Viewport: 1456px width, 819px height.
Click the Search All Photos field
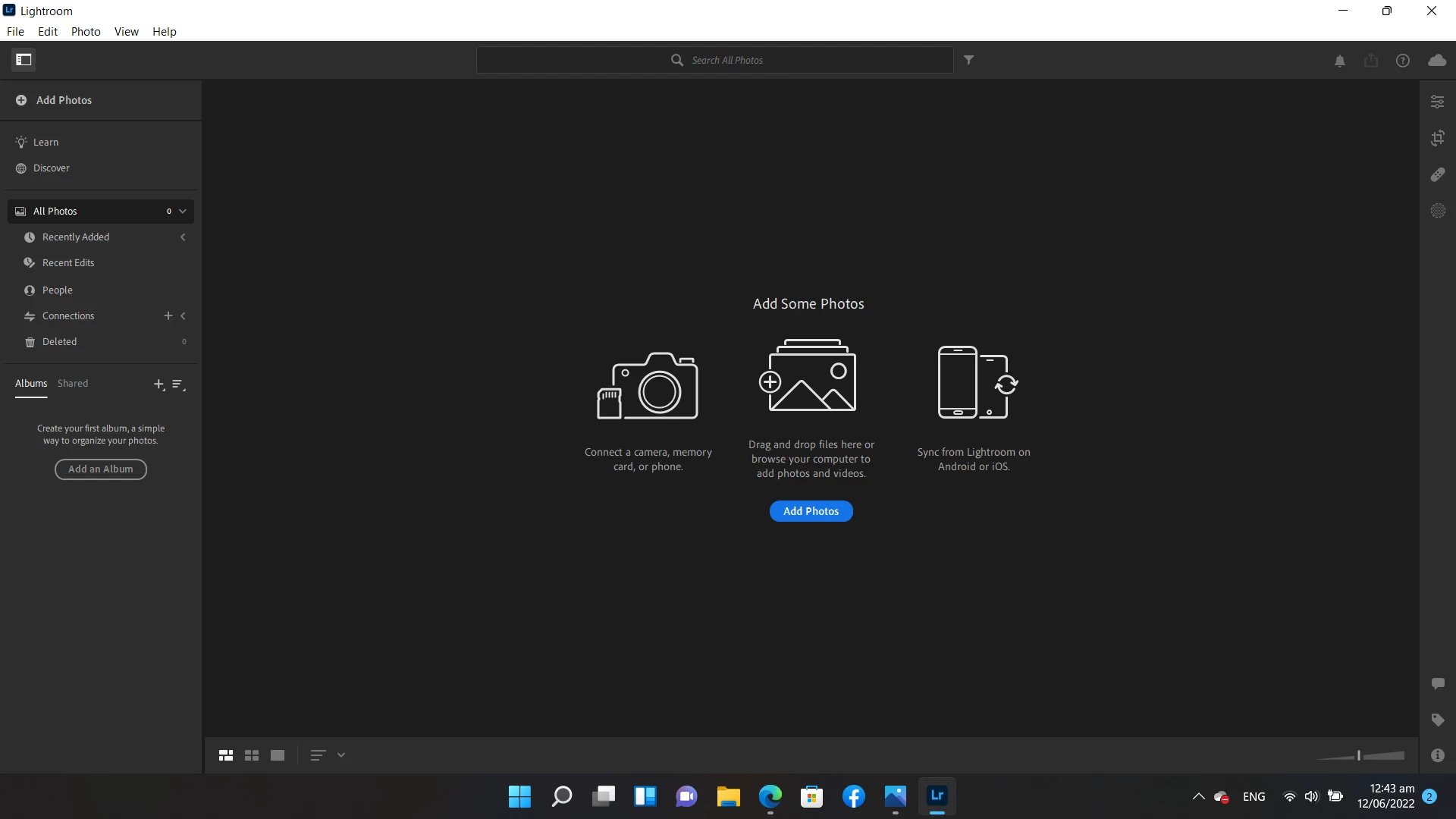726,60
